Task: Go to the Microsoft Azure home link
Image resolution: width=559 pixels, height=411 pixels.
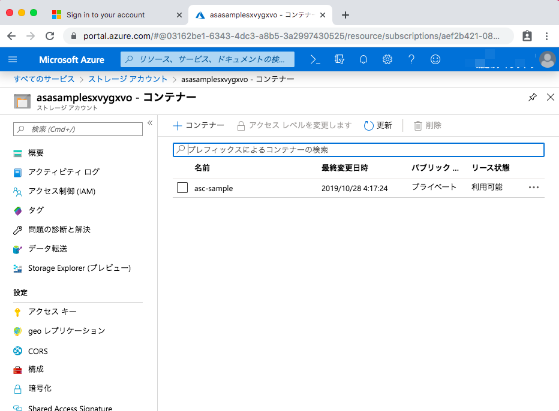Action: pyautogui.click(x=72, y=60)
